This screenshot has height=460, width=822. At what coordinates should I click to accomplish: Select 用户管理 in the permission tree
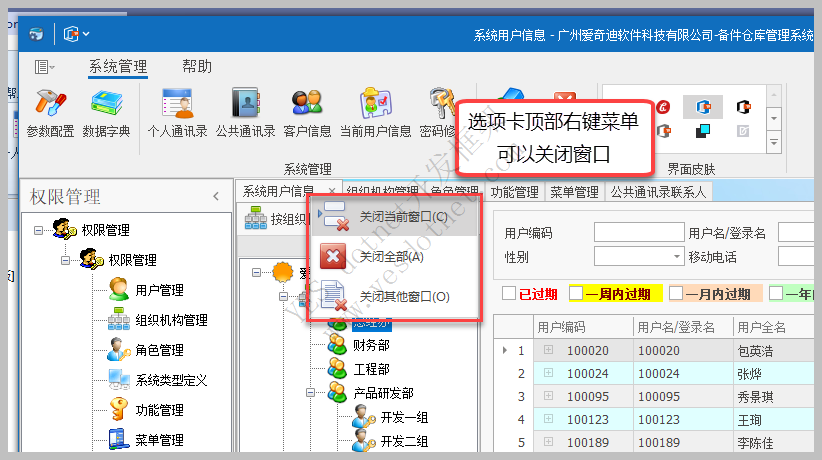pos(159,290)
